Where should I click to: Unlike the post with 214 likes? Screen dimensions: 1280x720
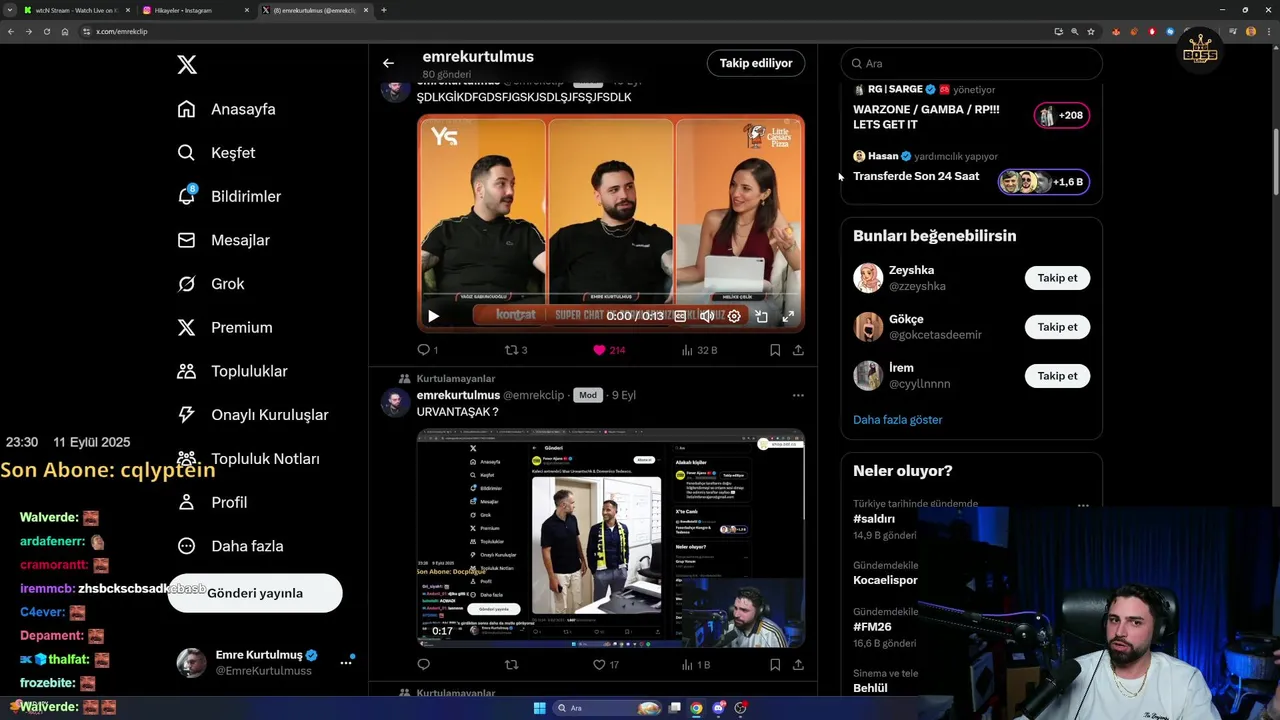click(609, 350)
